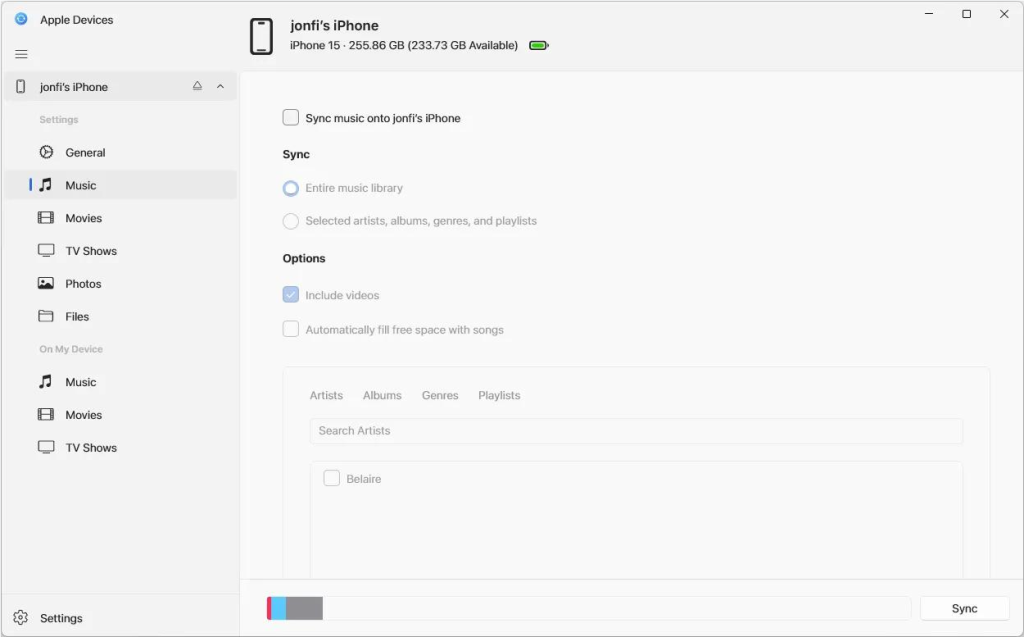Click the Files folder icon

[46, 316]
